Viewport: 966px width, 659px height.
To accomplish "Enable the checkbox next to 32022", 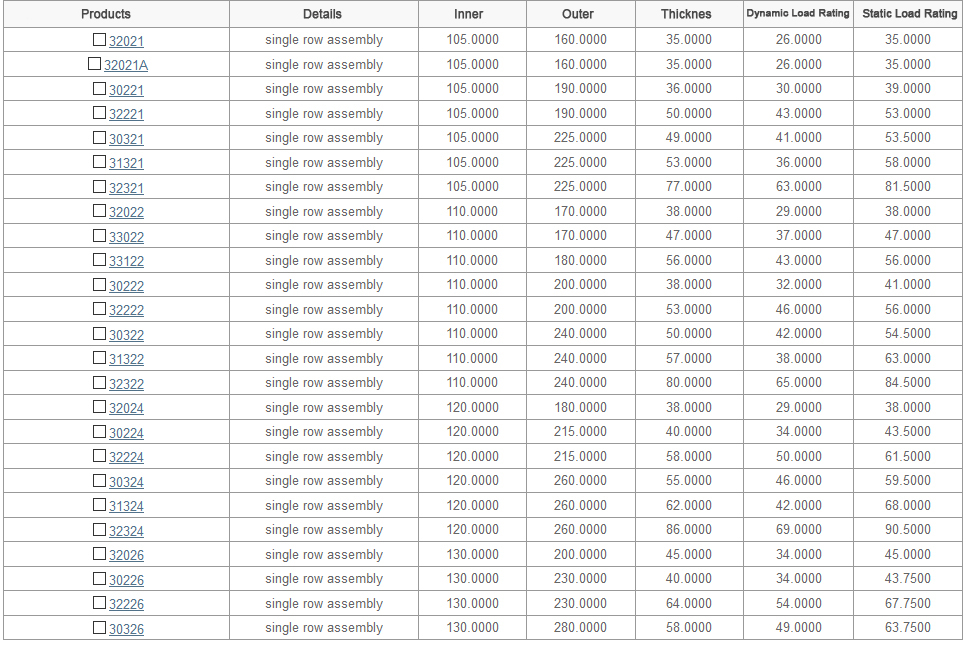I will (x=99, y=211).
